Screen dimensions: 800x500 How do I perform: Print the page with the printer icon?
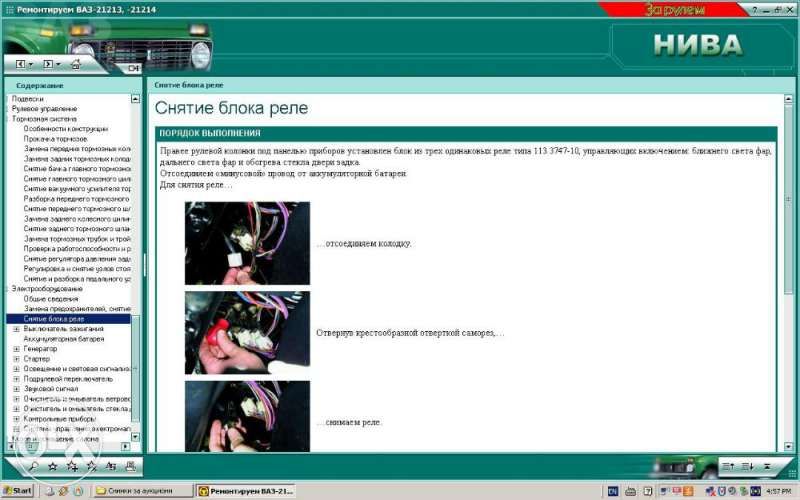(x=130, y=466)
